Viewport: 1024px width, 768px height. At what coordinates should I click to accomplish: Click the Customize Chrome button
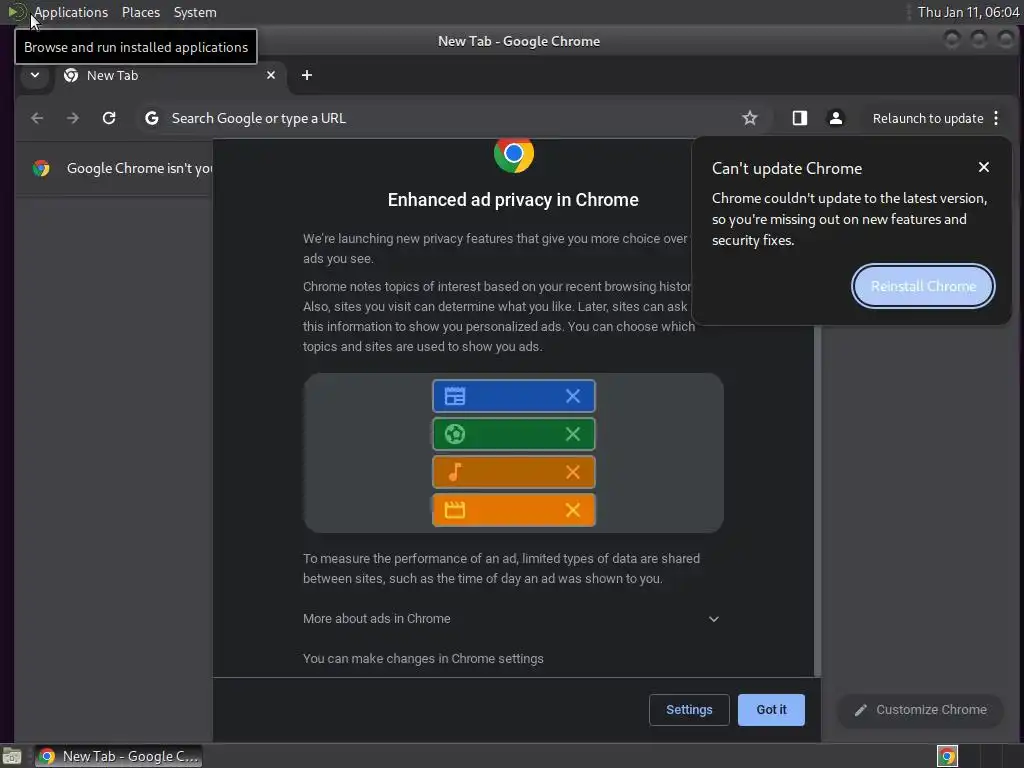921,710
